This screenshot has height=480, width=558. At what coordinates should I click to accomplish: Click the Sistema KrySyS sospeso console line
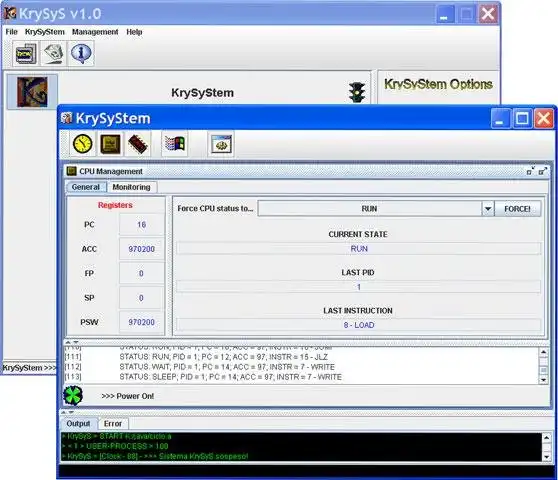pos(155,456)
